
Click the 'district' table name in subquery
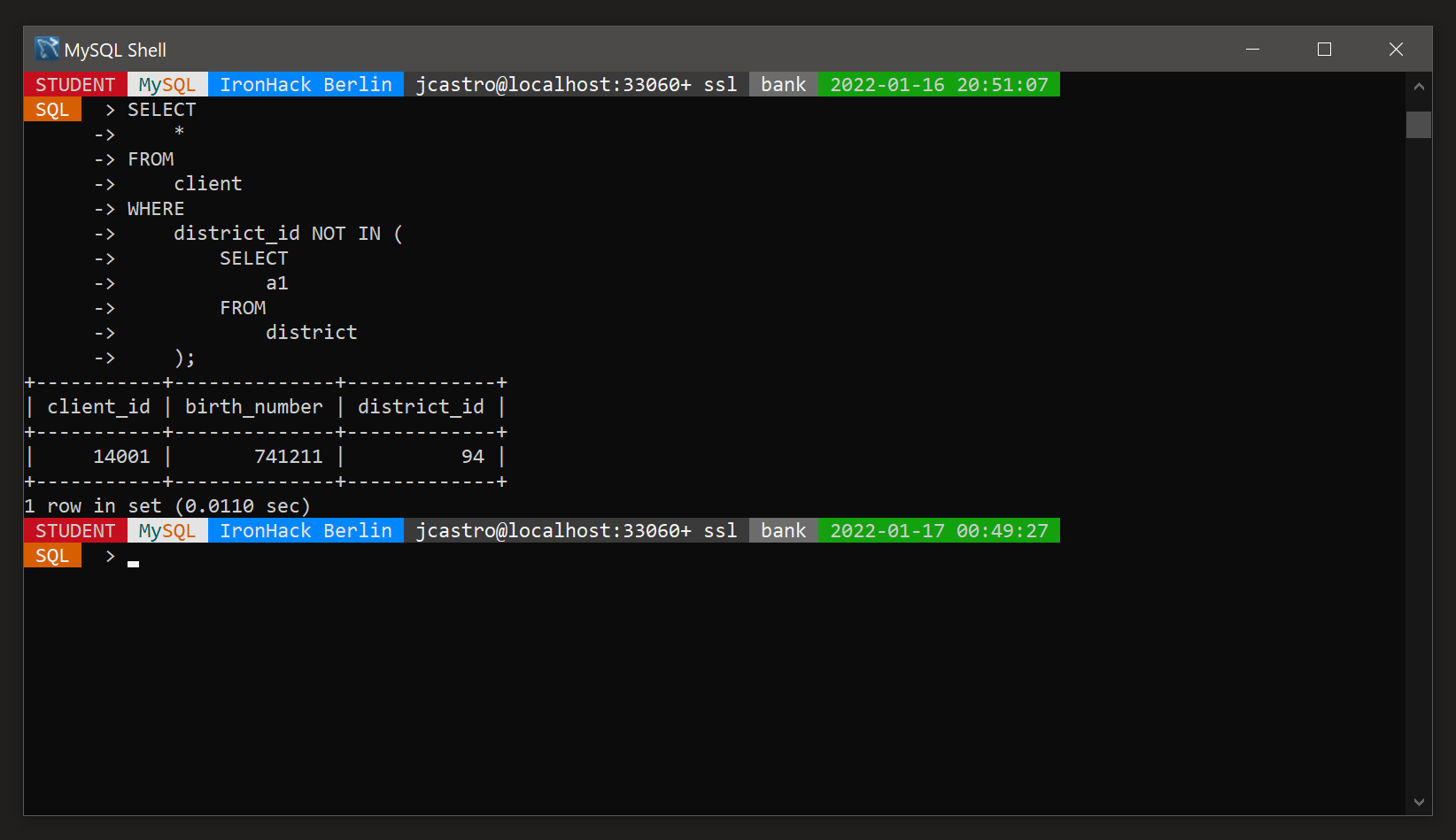312,333
